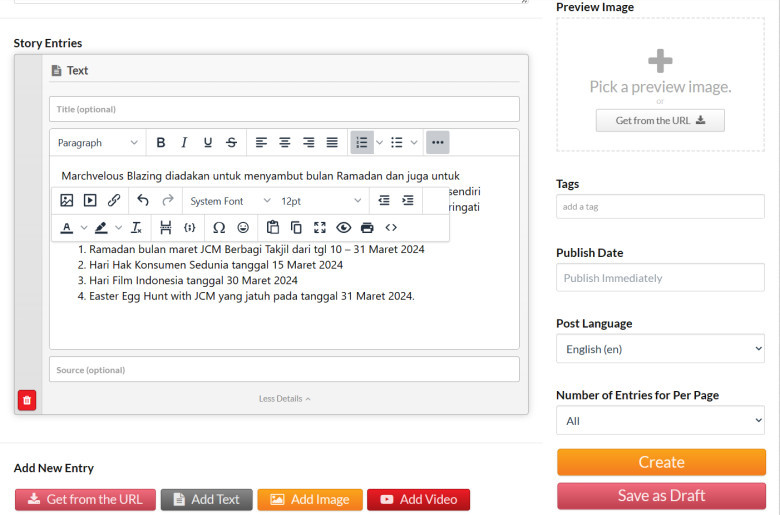The width and height of the screenshot is (780, 515).
Task: Open the System Font dropdown
Action: click(x=229, y=201)
